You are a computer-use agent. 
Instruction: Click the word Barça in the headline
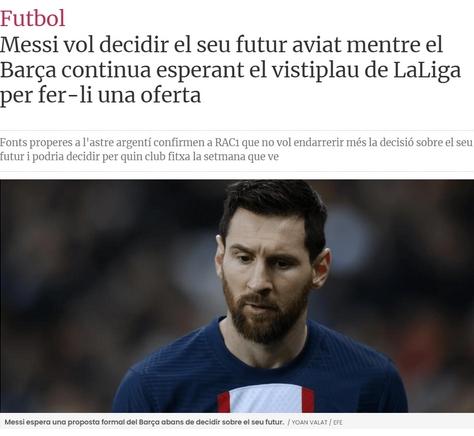pos(28,71)
